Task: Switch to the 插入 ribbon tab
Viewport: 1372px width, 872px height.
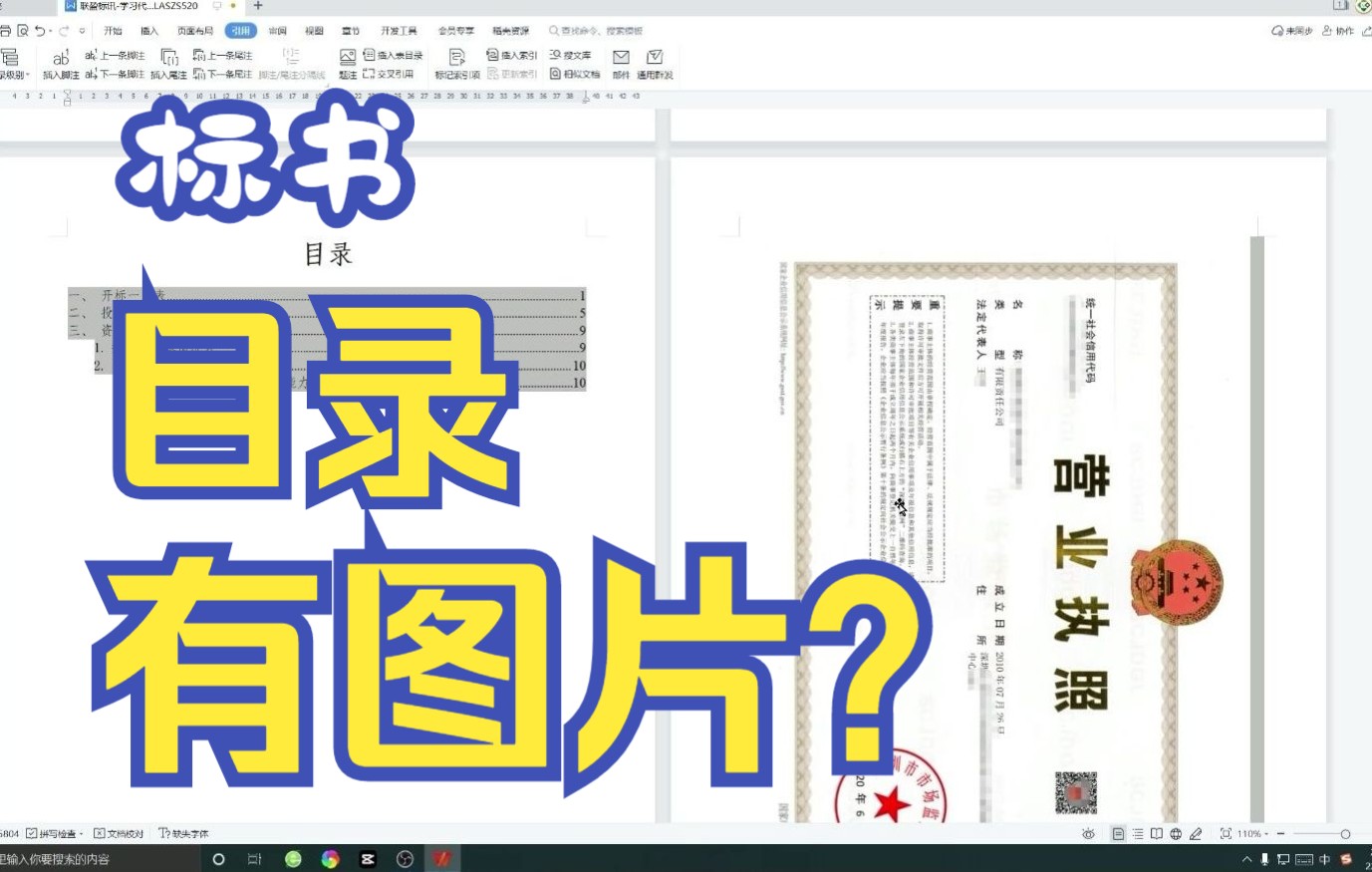Action: click(x=149, y=31)
